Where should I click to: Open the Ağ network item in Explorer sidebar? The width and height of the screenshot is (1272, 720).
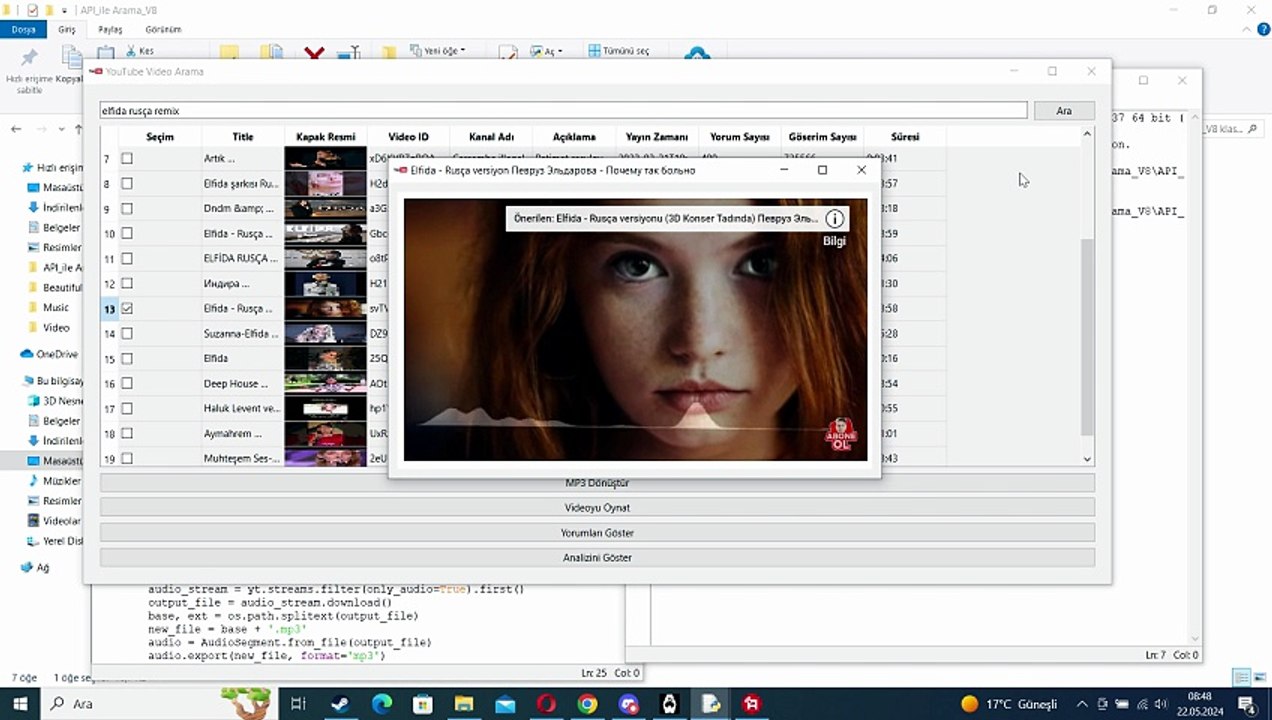point(34,567)
